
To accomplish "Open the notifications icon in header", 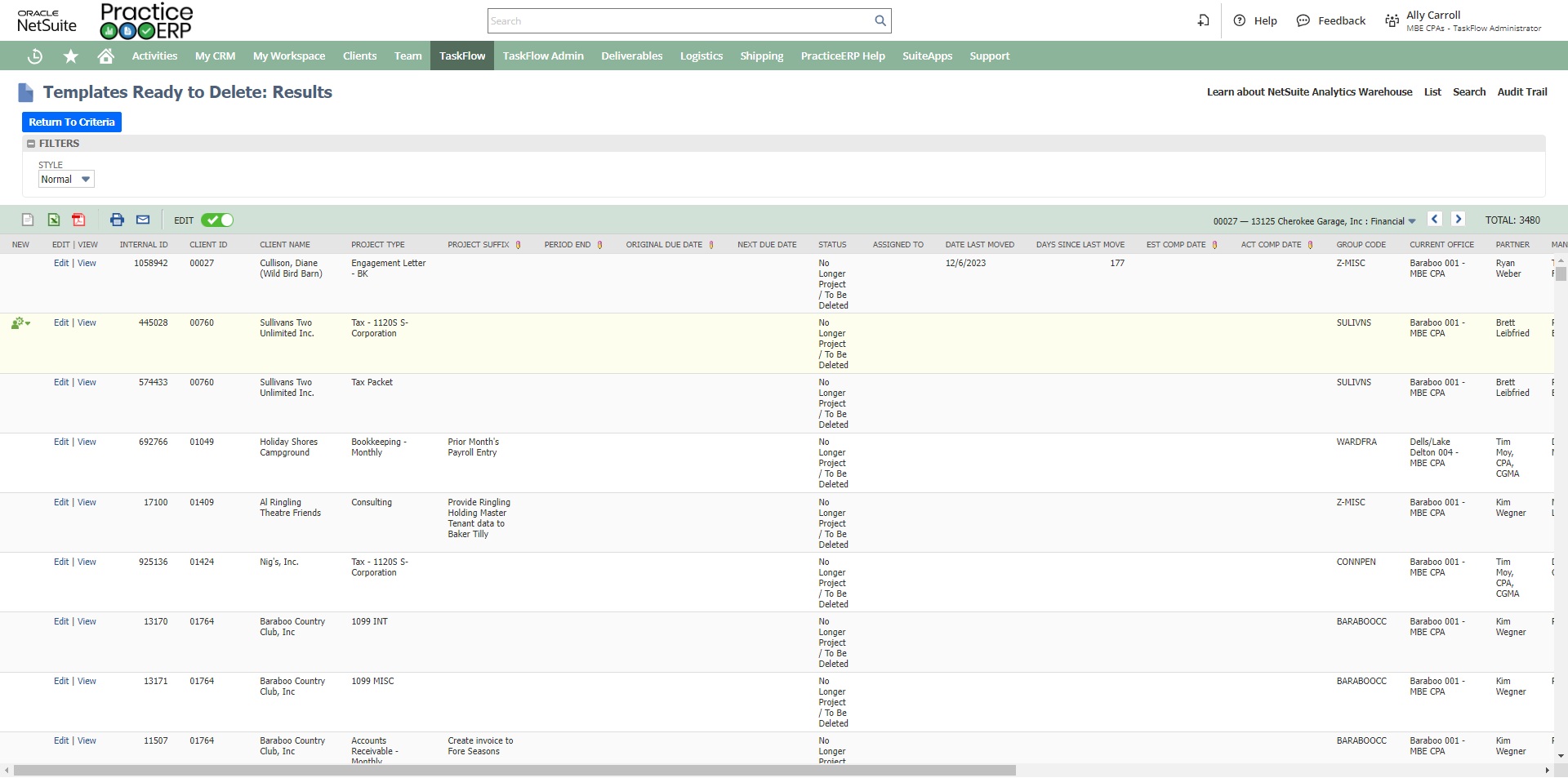I will click(1203, 20).
